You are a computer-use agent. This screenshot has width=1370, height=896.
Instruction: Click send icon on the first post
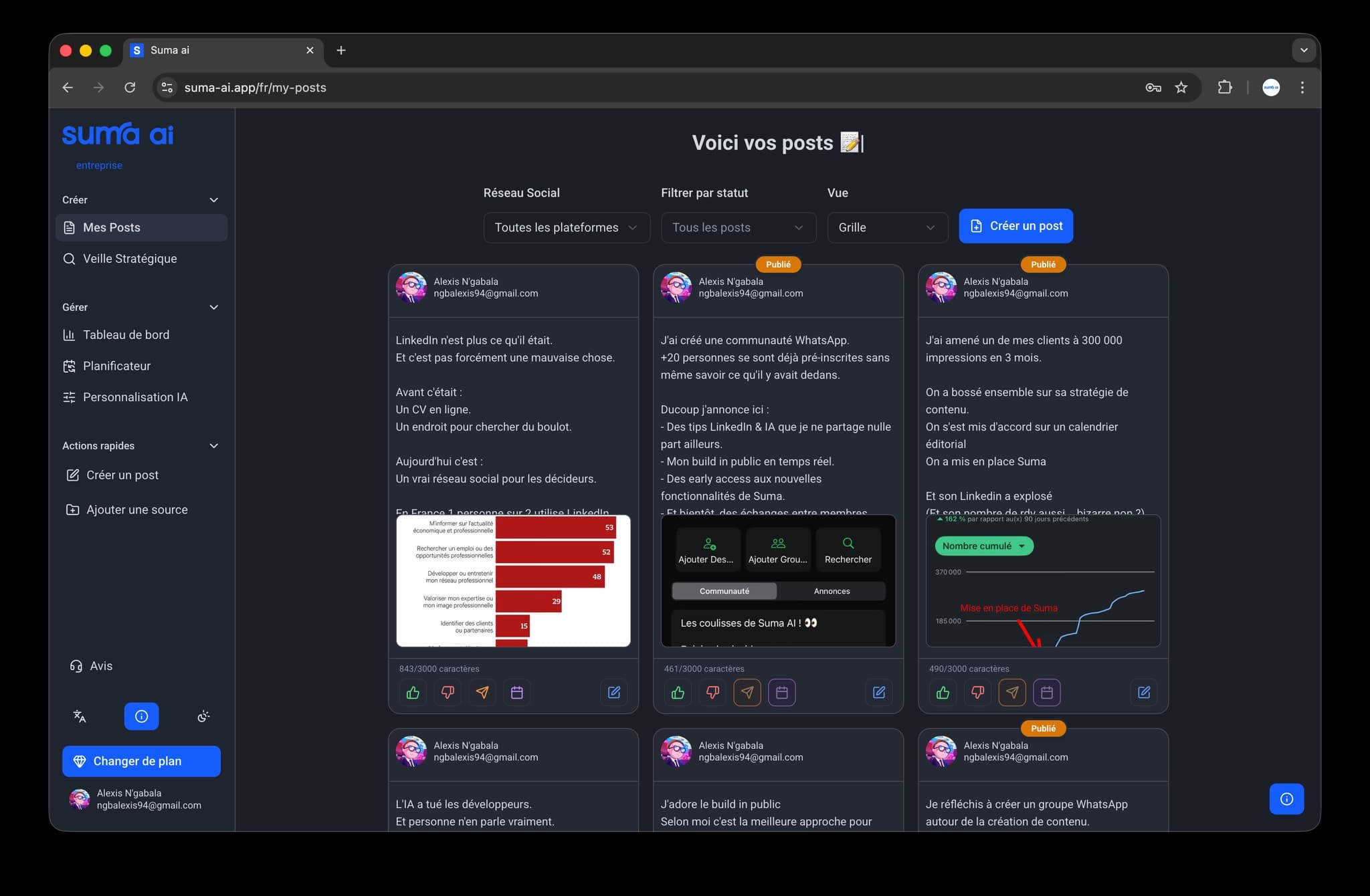point(482,693)
